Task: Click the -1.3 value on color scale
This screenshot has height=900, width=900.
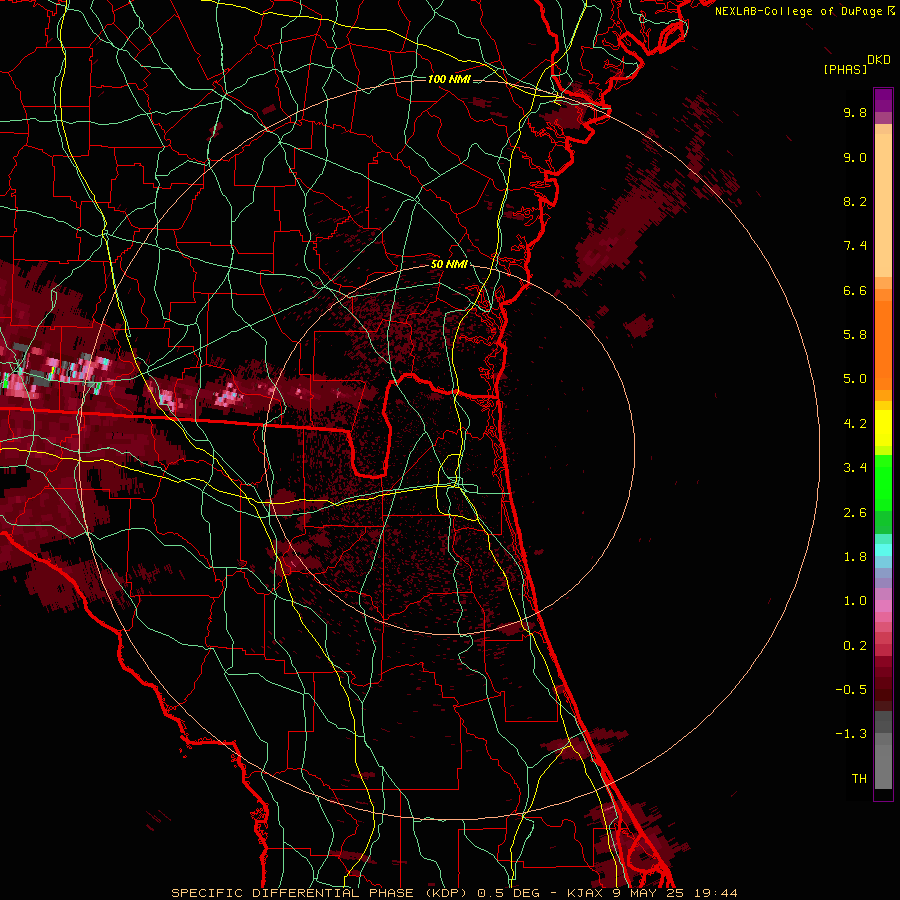Action: [x=851, y=735]
